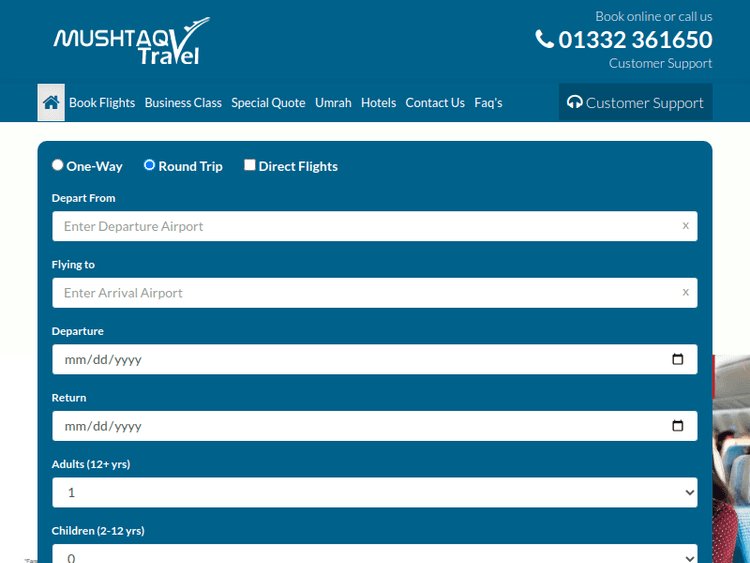The height and width of the screenshot is (563, 750).
Task: Click the headset icon on Customer Support button
Action: (574, 102)
